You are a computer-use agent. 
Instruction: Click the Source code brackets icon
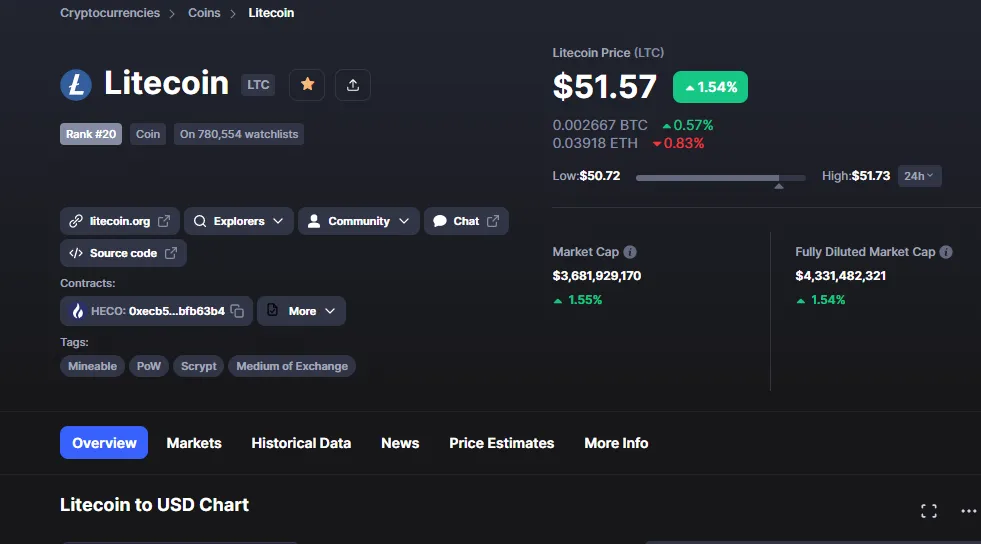[76, 253]
